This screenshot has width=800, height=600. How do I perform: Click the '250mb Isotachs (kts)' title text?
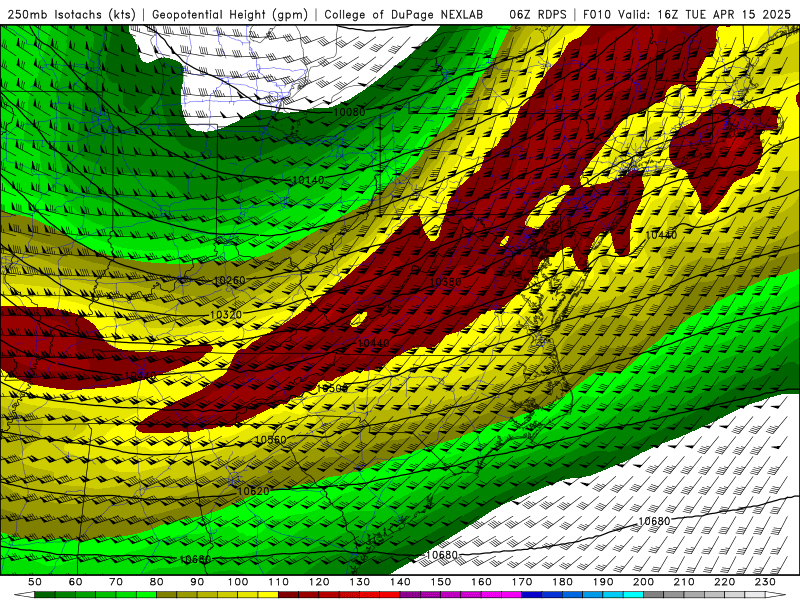(71, 14)
